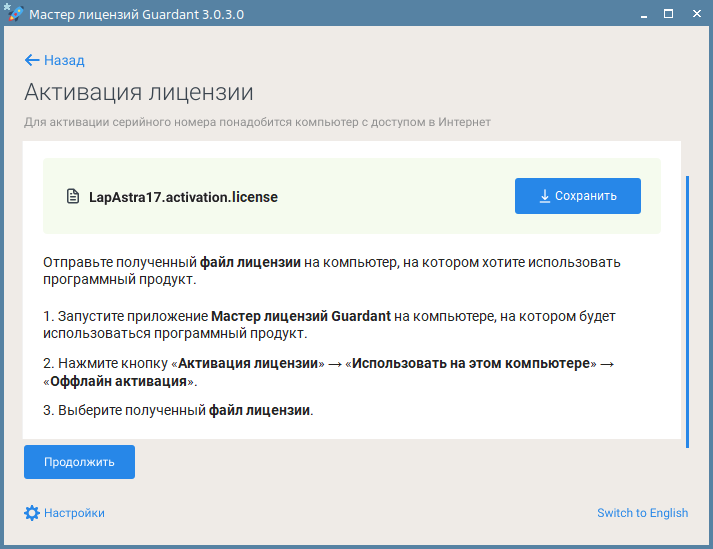Click instruction step 2 mentioning «Оффлайн активация»

[x=329, y=372]
